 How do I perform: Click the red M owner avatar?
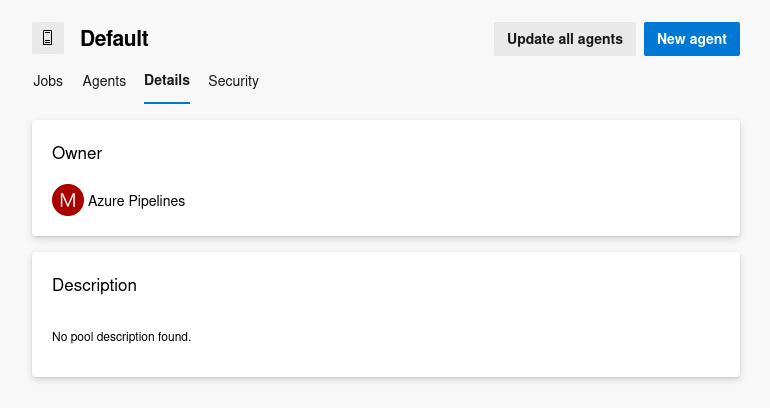[x=68, y=200]
